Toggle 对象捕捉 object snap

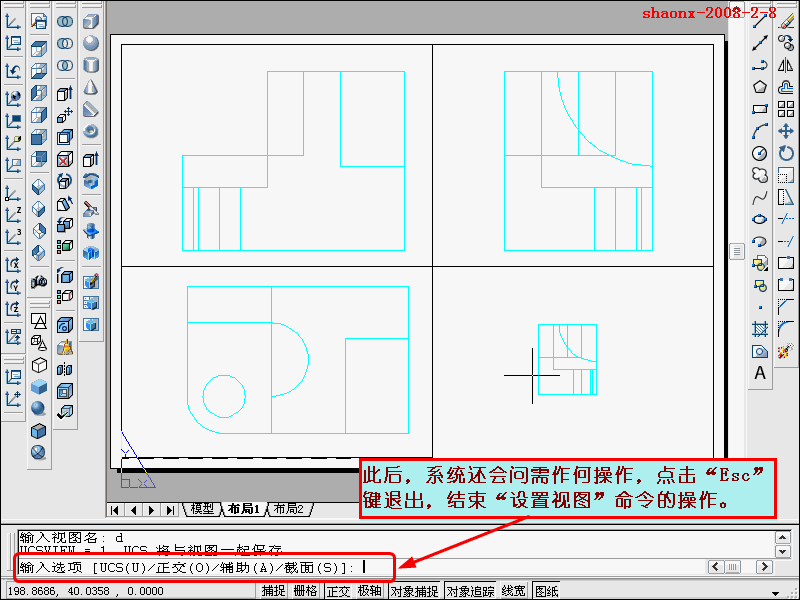(414, 591)
